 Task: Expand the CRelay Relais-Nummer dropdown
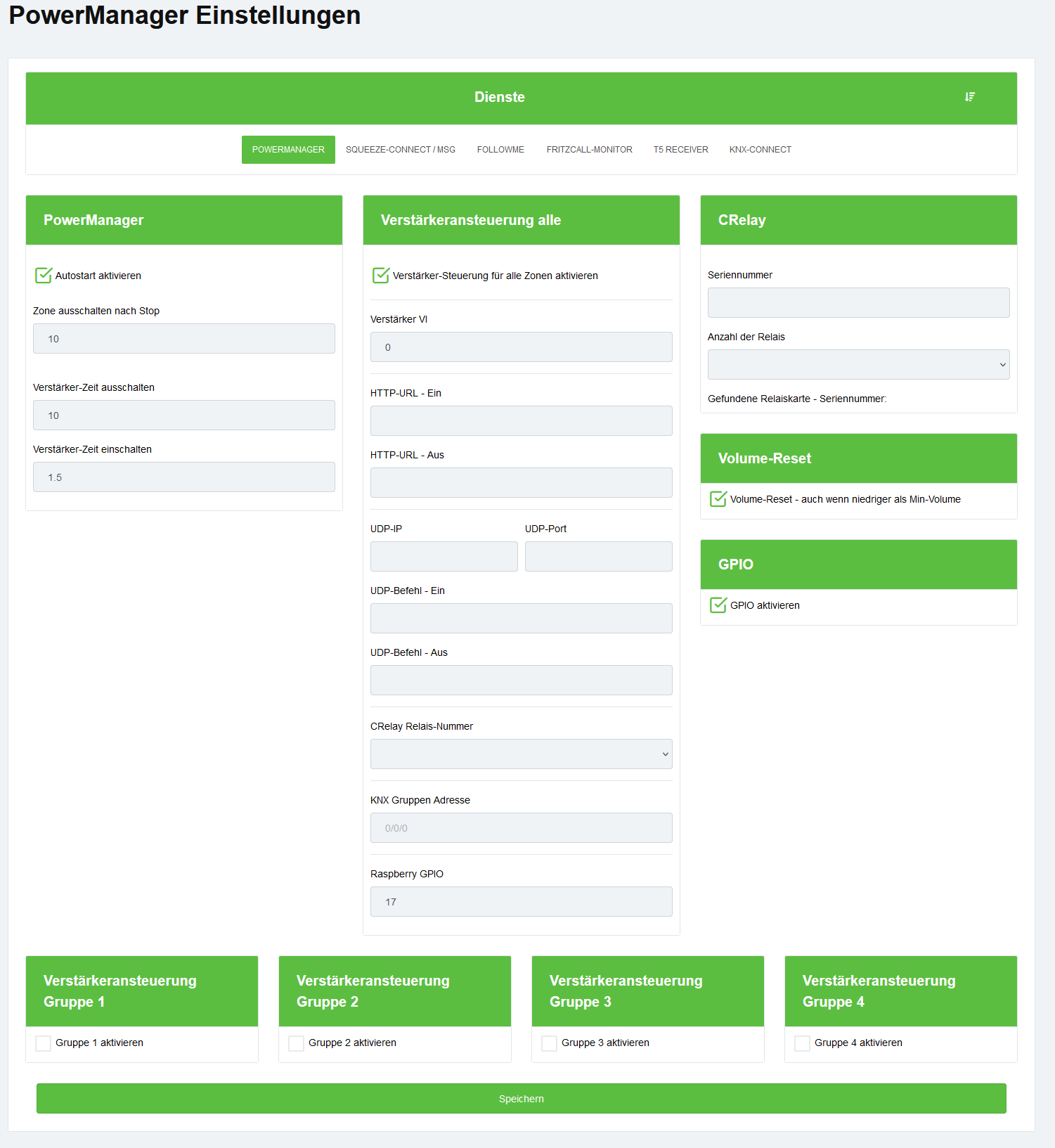(522, 754)
